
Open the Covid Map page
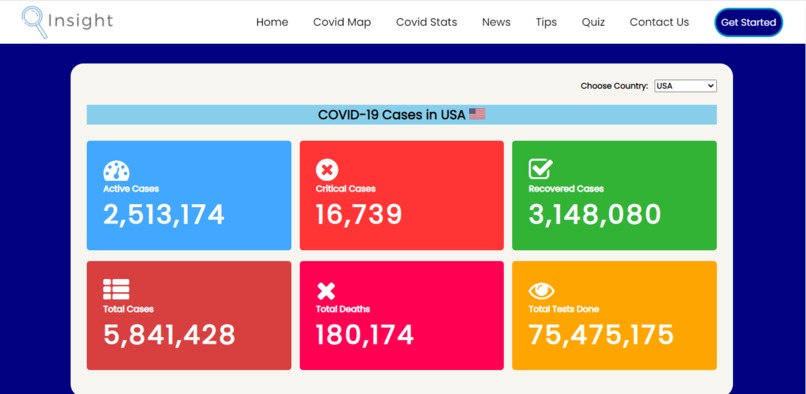point(342,22)
